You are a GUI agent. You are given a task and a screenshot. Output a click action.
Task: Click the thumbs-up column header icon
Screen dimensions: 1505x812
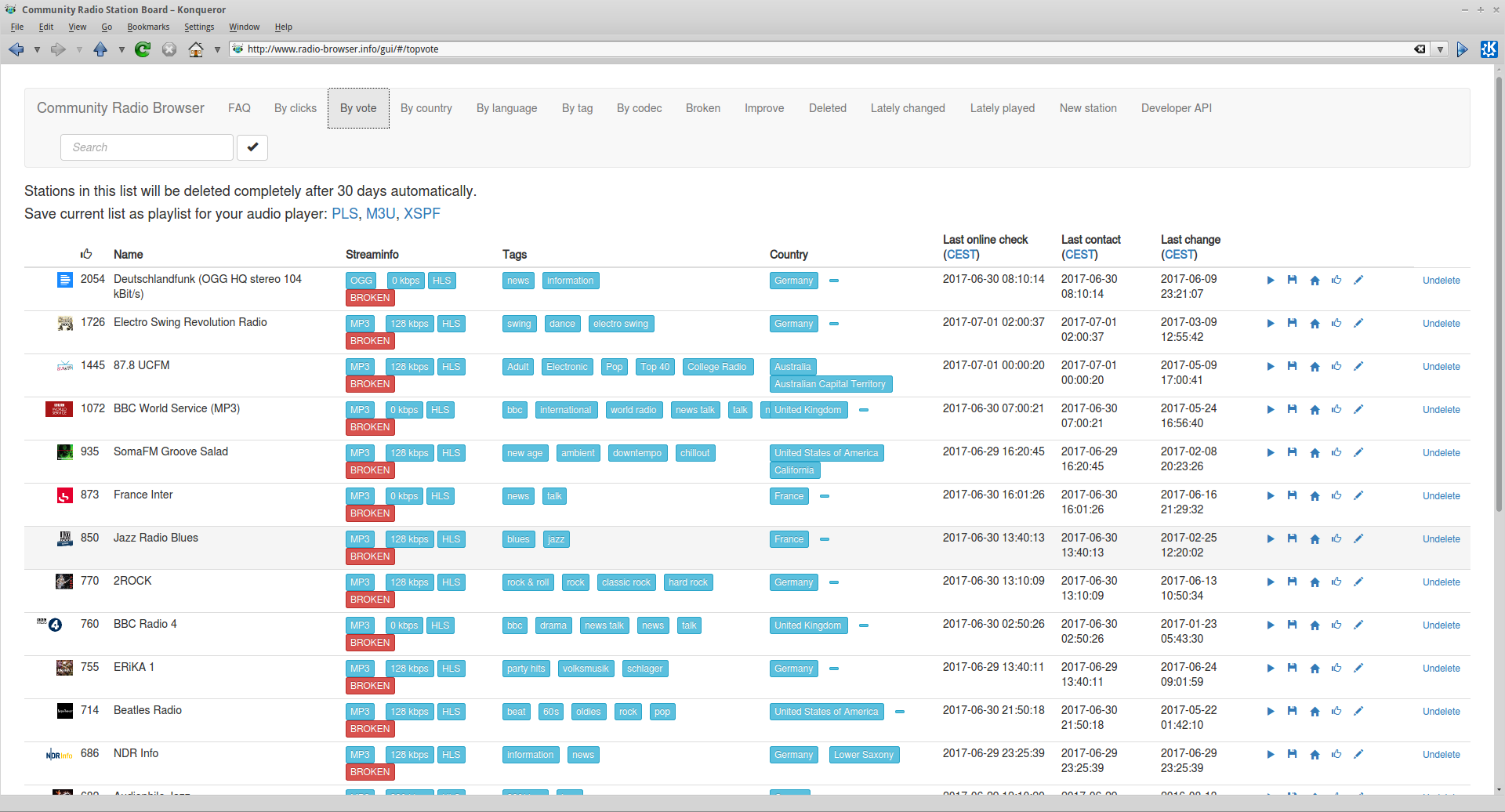[86, 254]
